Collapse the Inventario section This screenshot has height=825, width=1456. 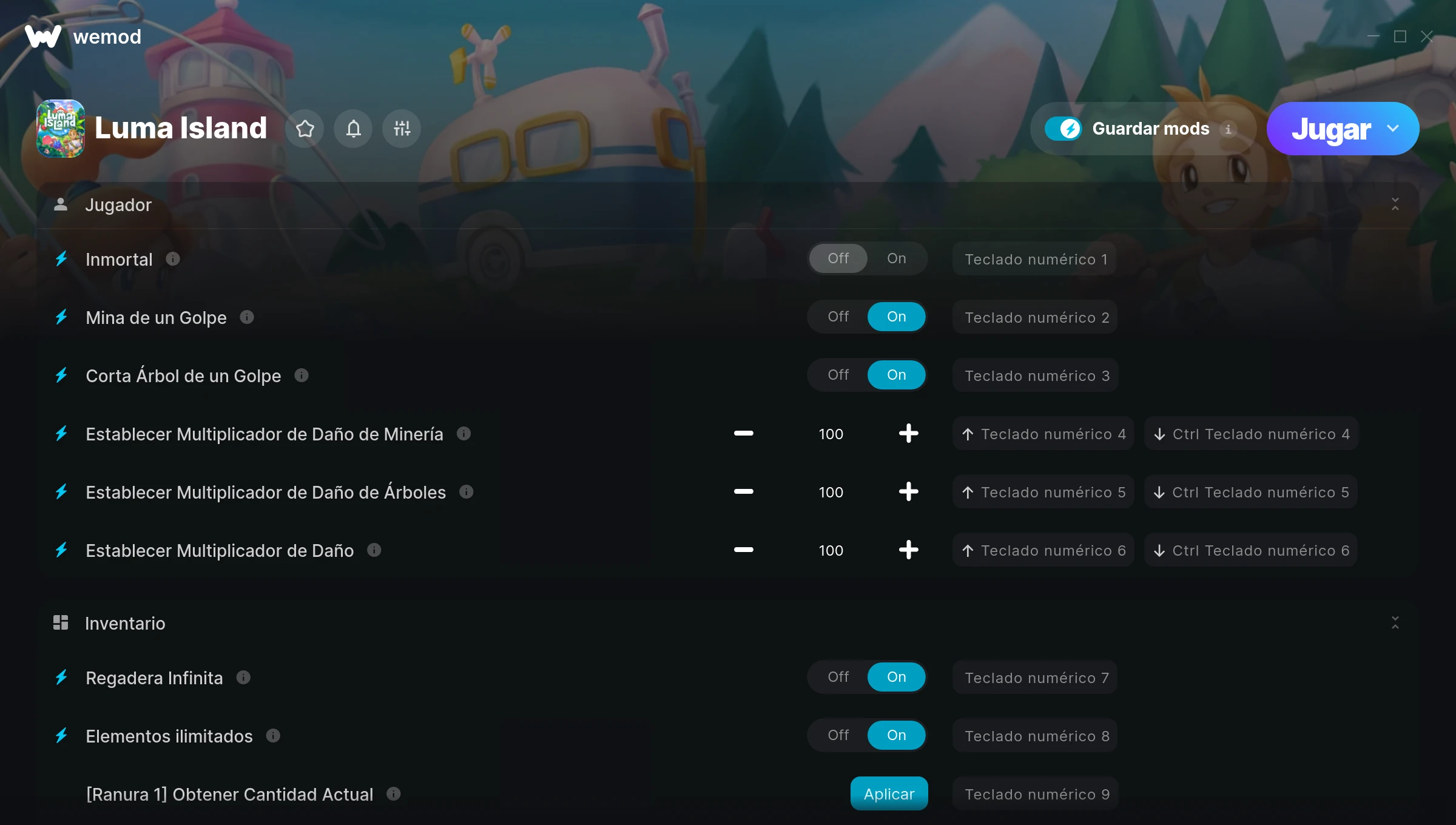pos(1395,623)
